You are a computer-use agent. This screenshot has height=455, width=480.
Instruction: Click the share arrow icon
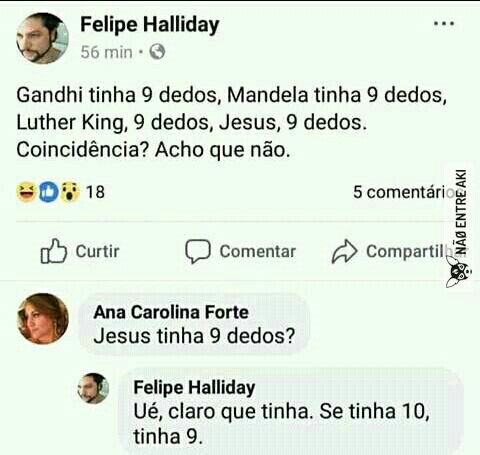(x=344, y=251)
